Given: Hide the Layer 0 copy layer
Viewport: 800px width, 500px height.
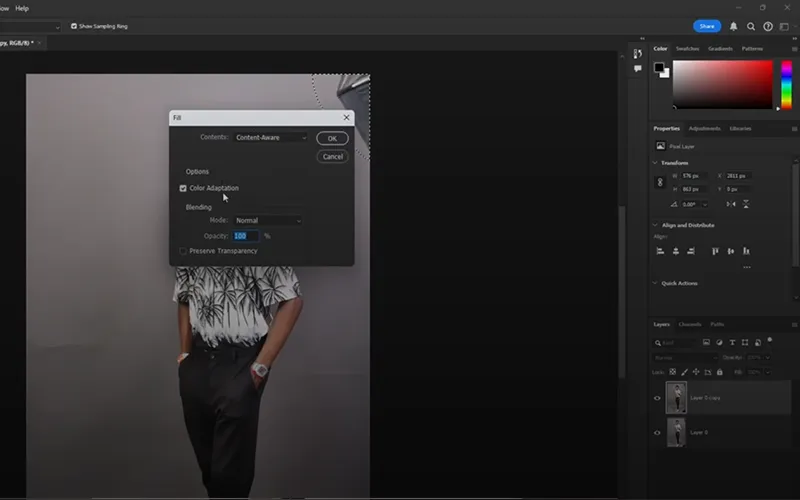Looking at the screenshot, I should (657, 398).
